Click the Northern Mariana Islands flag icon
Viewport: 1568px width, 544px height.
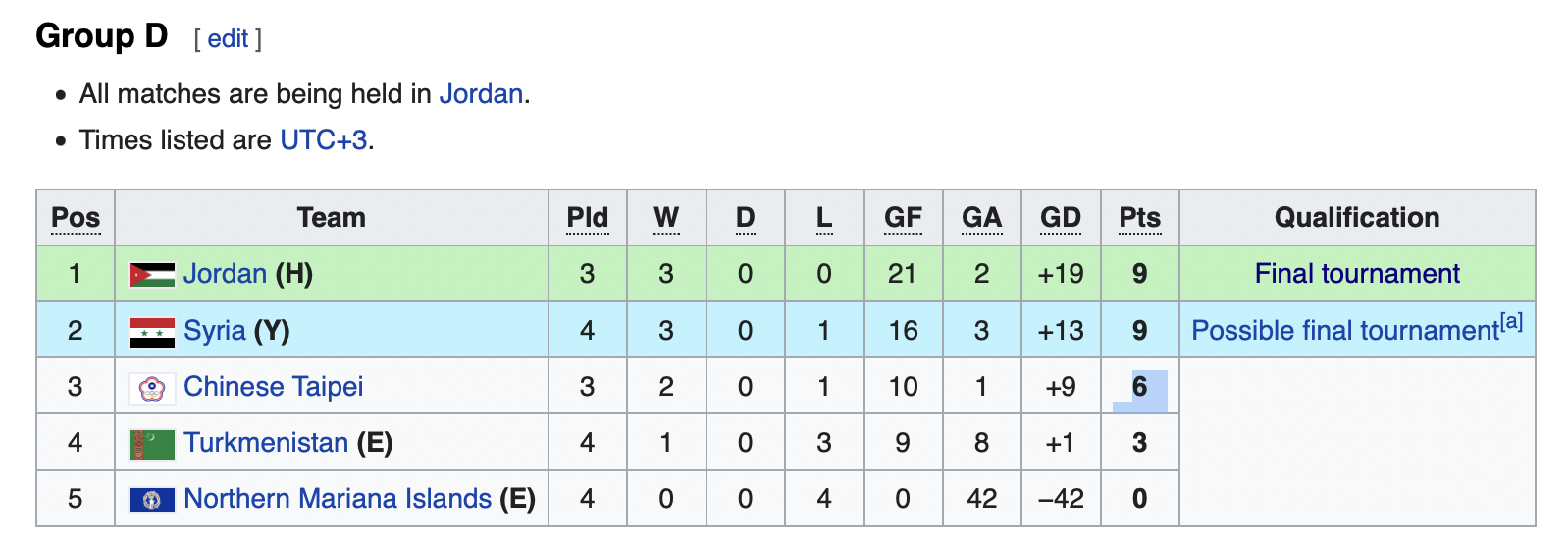point(152,500)
